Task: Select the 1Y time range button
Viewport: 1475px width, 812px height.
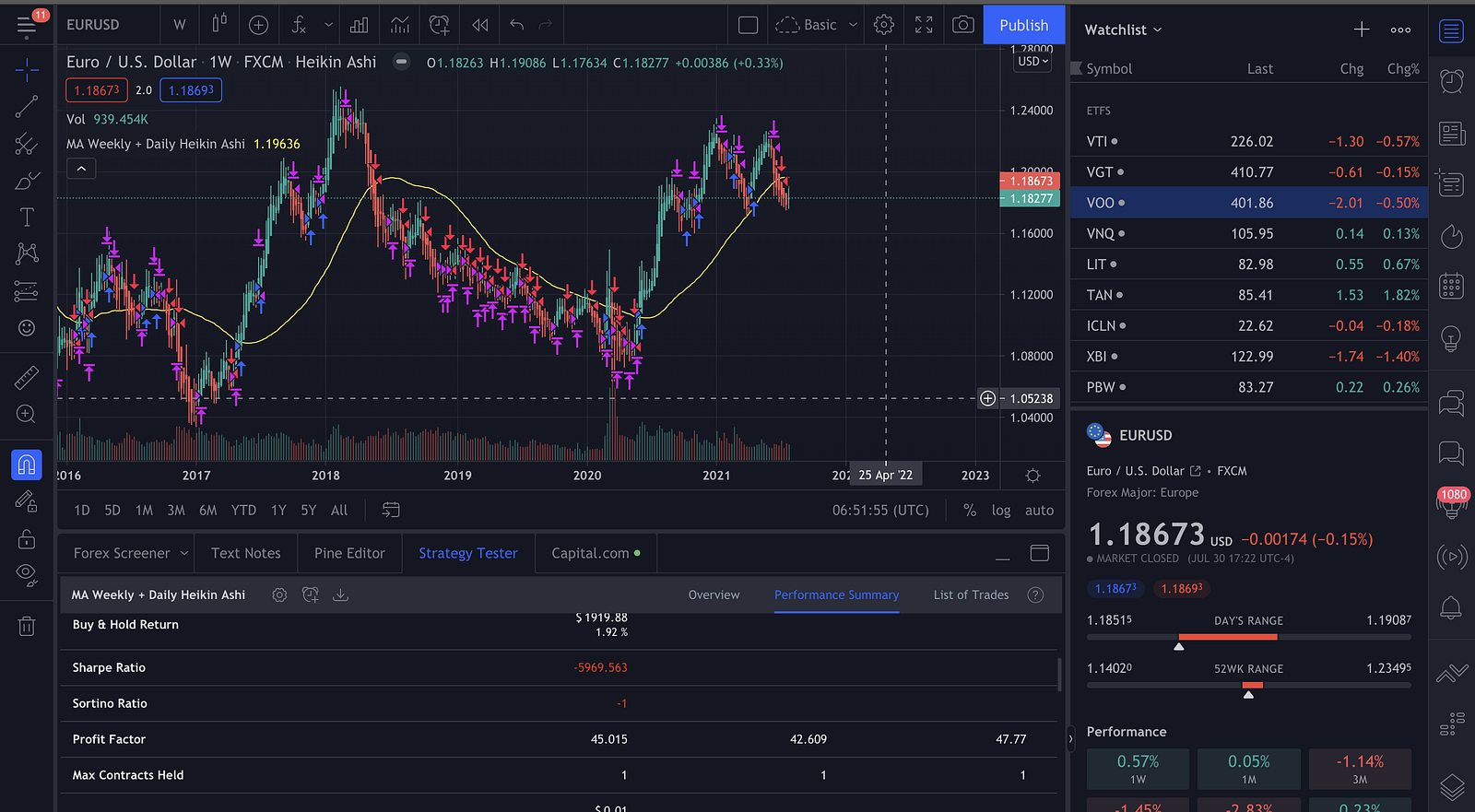Action: (x=278, y=510)
